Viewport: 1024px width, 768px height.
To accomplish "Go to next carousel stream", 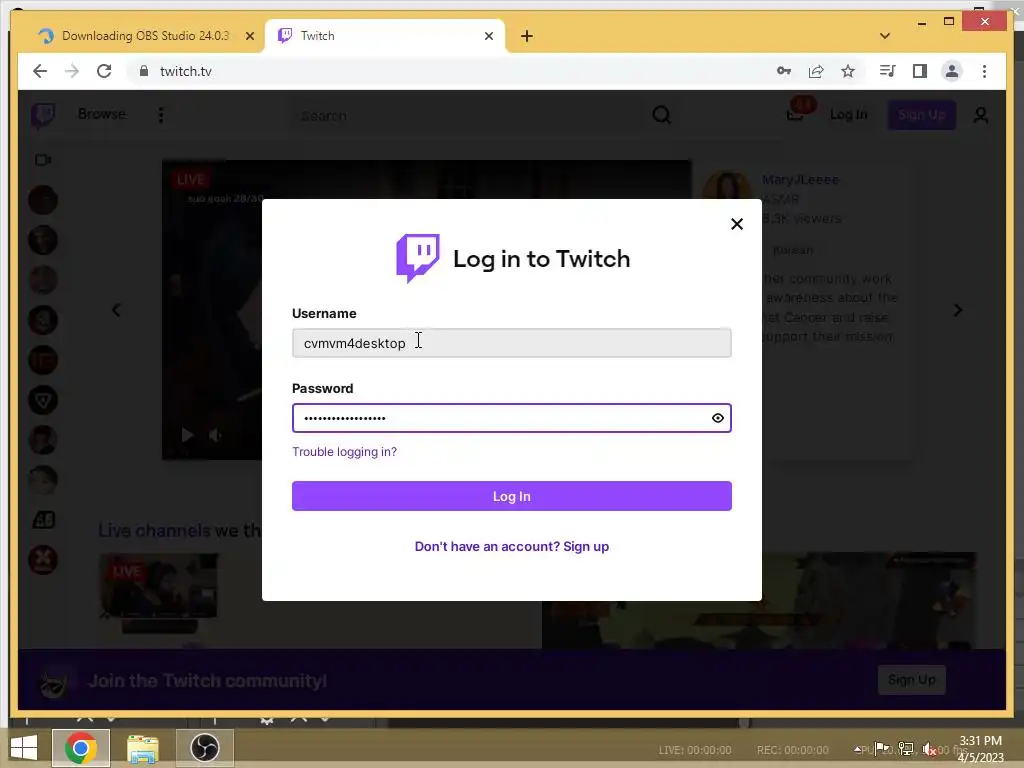I will 957,310.
